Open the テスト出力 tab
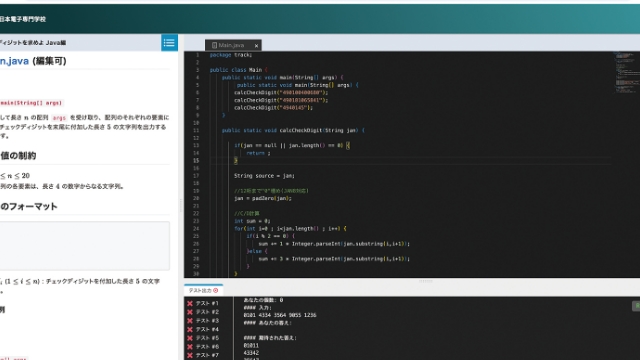The height and width of the screenshot is (360, 640). [x=203, y=290]
